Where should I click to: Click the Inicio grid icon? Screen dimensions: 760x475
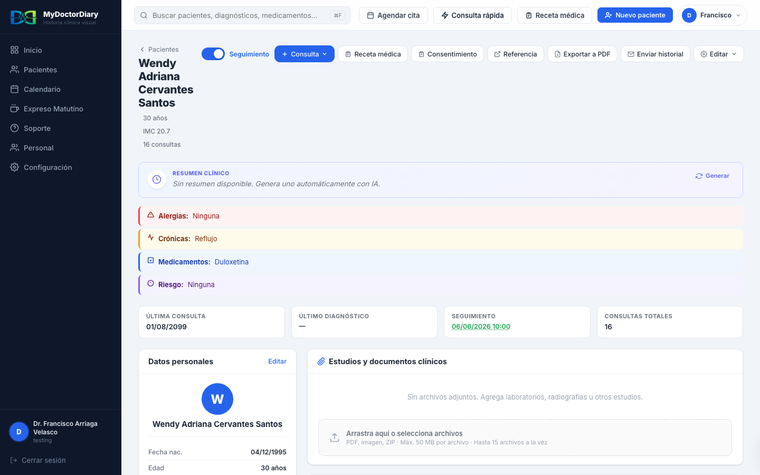pos(15,50)
